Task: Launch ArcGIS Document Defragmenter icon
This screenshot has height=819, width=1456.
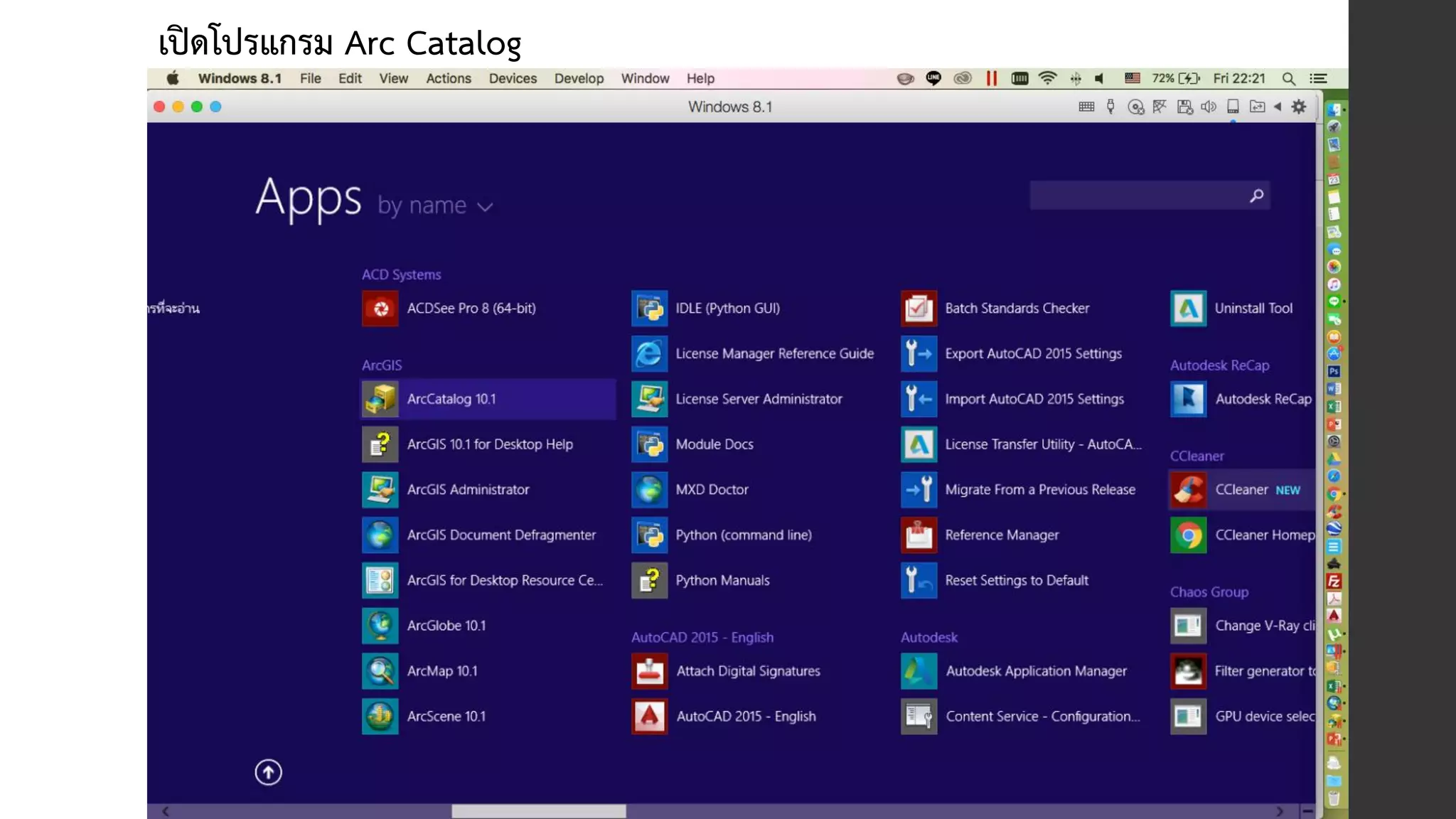Action: click(380, 535)
